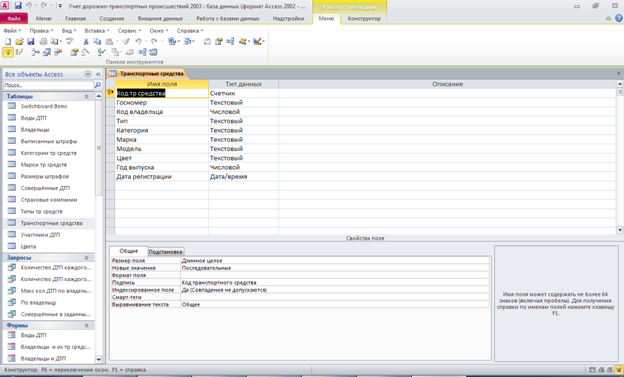Click the Год выпуска field name cell

coord(162,167)
